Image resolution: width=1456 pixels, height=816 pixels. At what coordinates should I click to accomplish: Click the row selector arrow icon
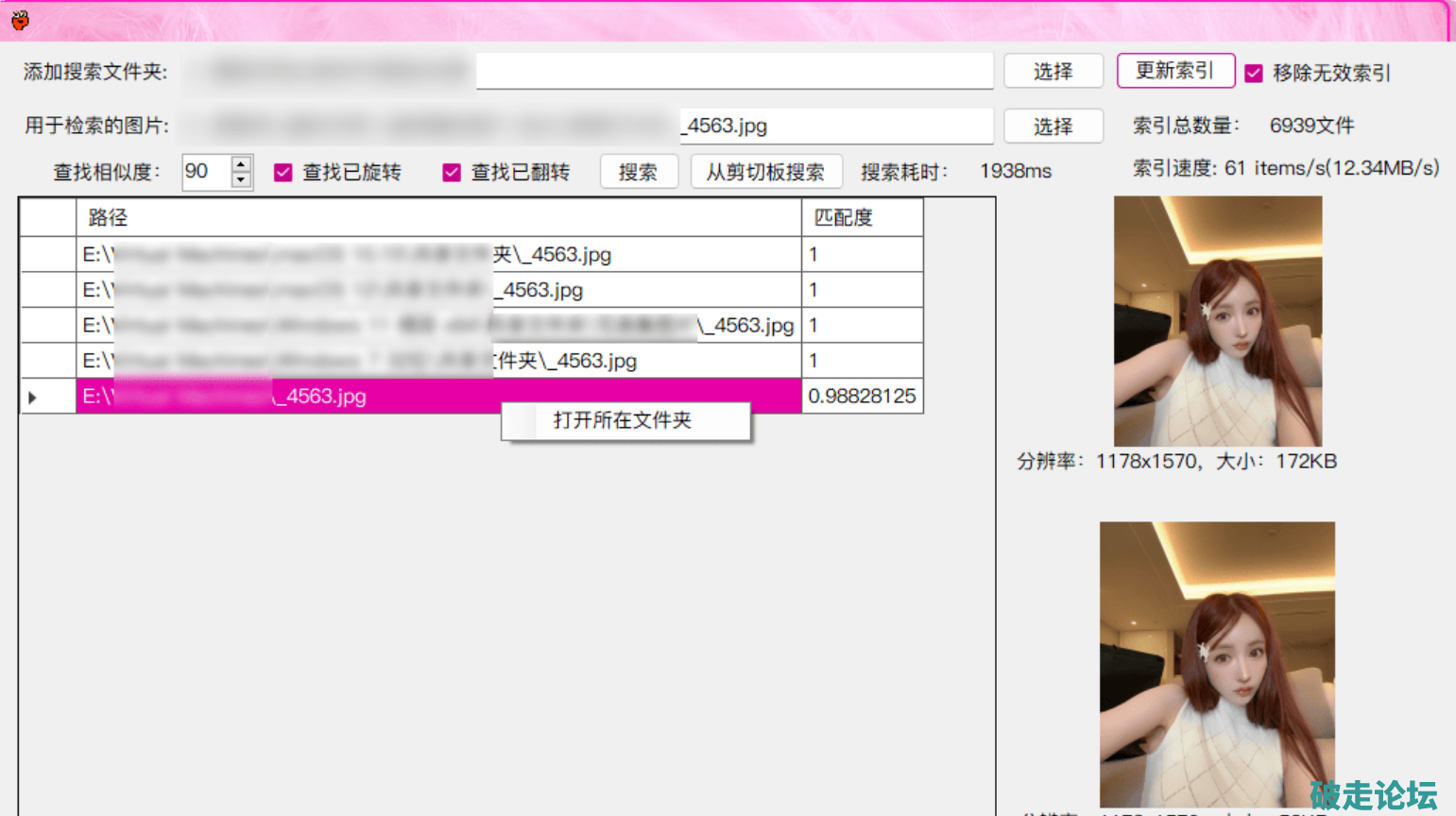(32, 398)
